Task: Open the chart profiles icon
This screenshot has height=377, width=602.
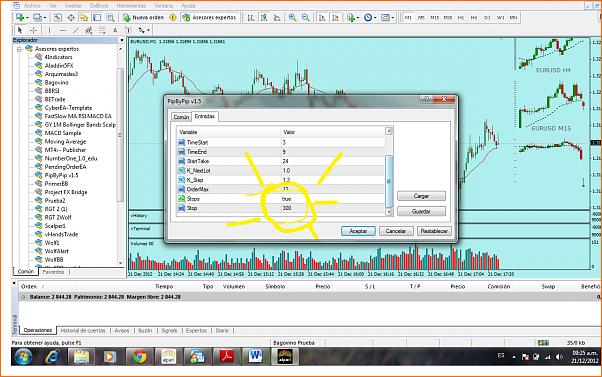Action: 37,17
